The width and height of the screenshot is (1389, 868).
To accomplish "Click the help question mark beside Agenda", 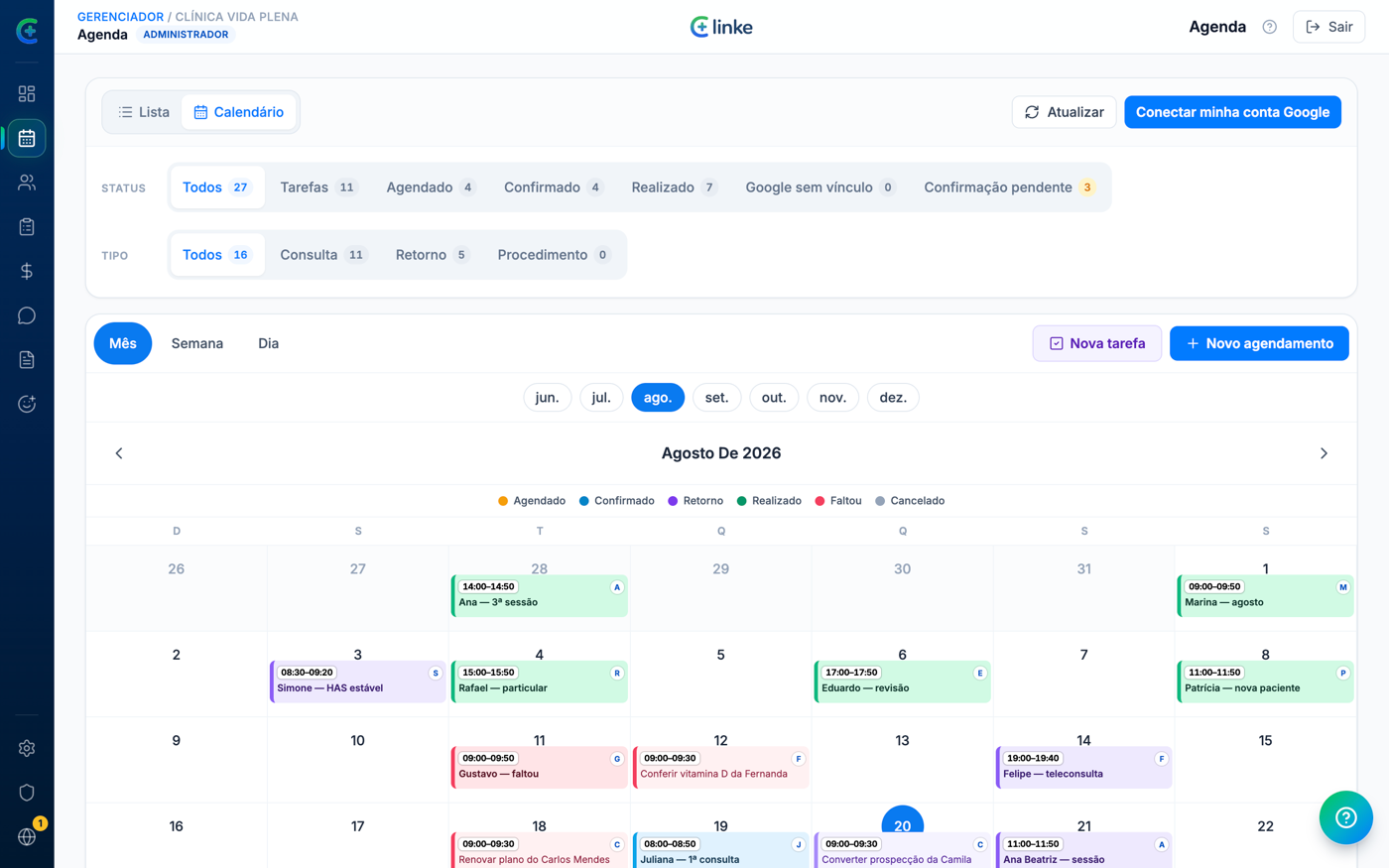I will tap(1269, 27).
